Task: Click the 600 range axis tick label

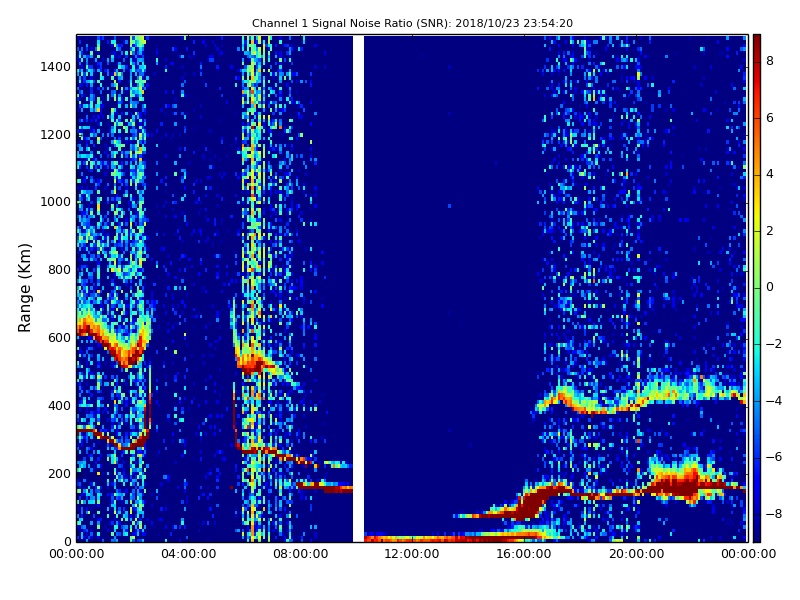Action: (59, 338)
